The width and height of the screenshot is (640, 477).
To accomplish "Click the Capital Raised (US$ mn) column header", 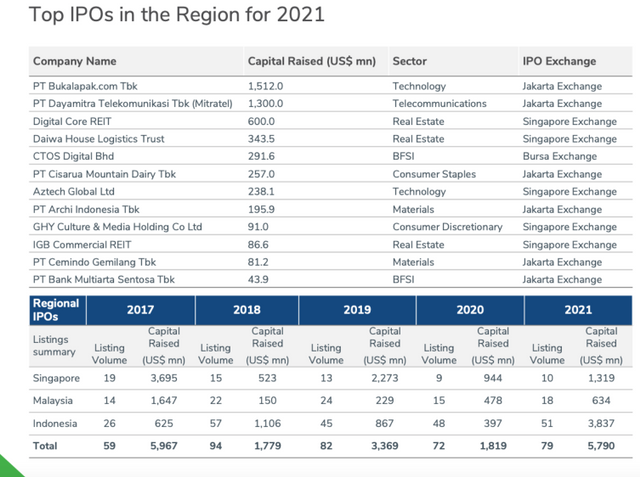I will [311, 61].
